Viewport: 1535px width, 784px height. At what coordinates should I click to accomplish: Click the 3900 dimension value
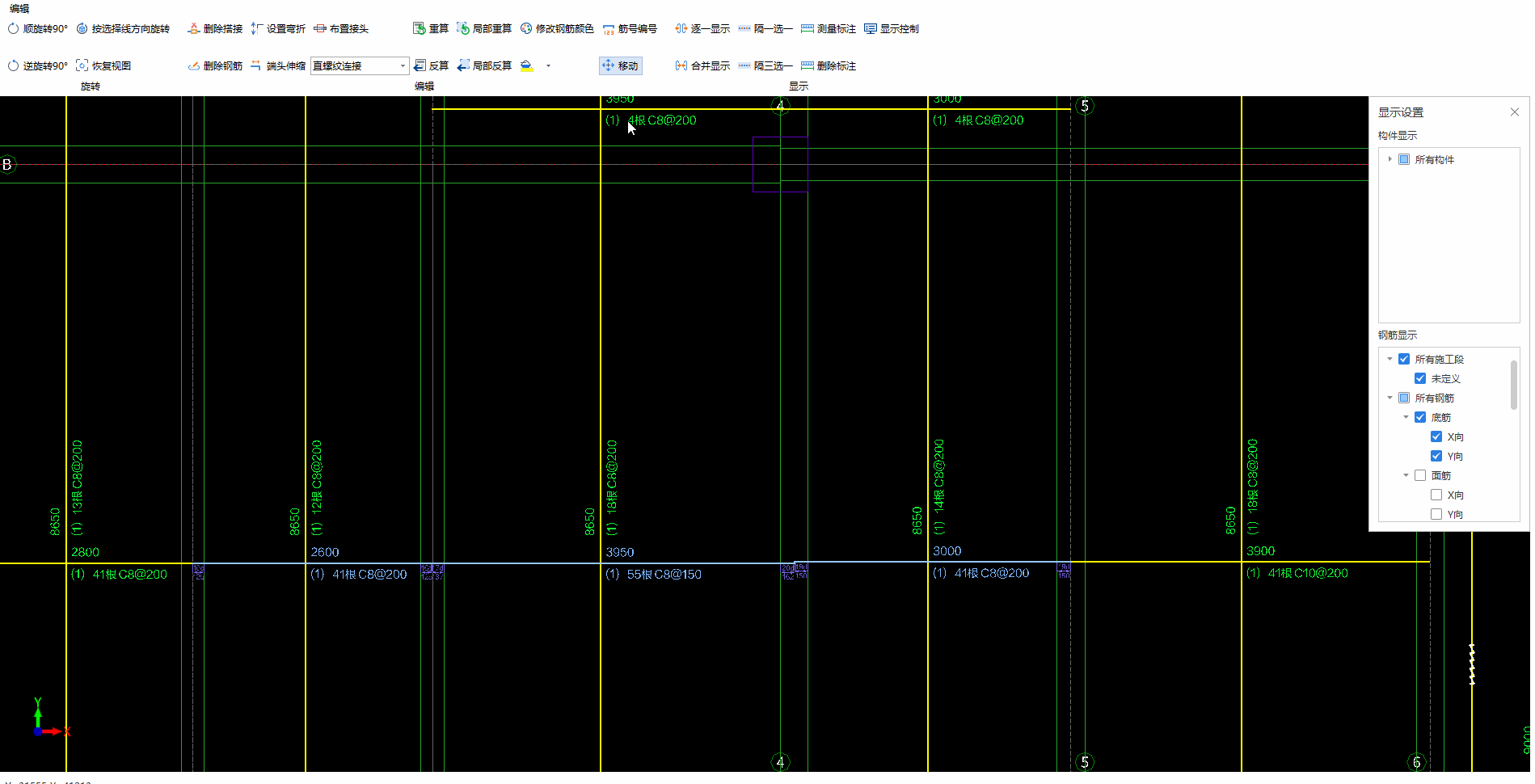coord(1261,551)
